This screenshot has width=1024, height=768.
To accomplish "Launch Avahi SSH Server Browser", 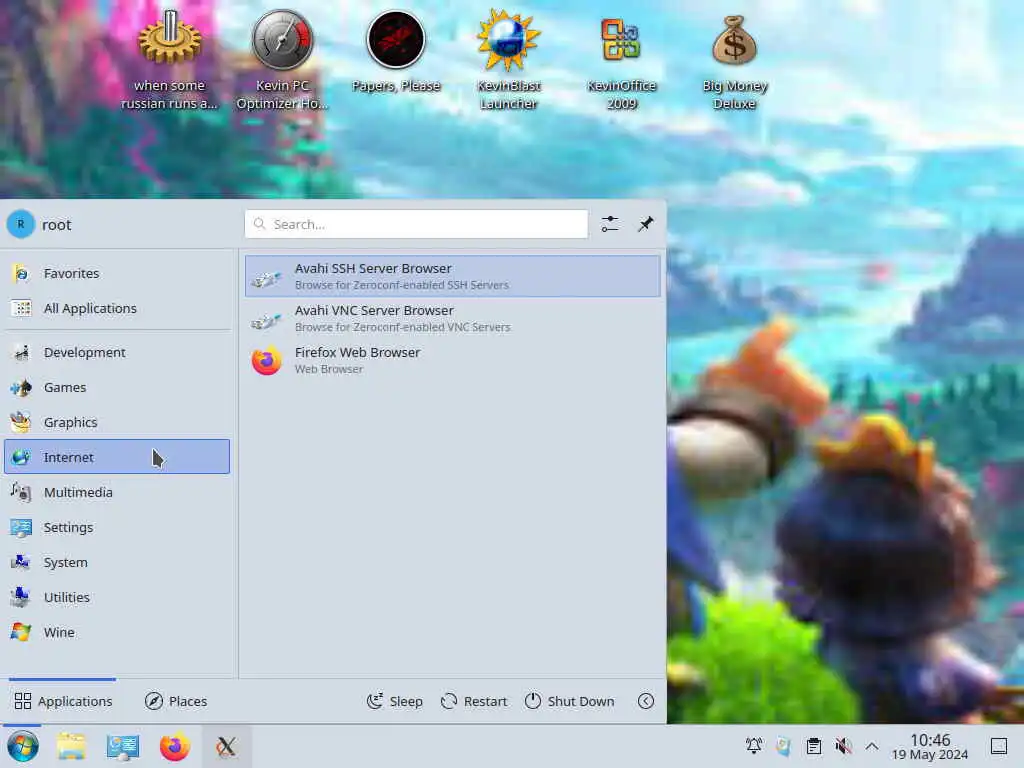I will click(x=453, y=276).
